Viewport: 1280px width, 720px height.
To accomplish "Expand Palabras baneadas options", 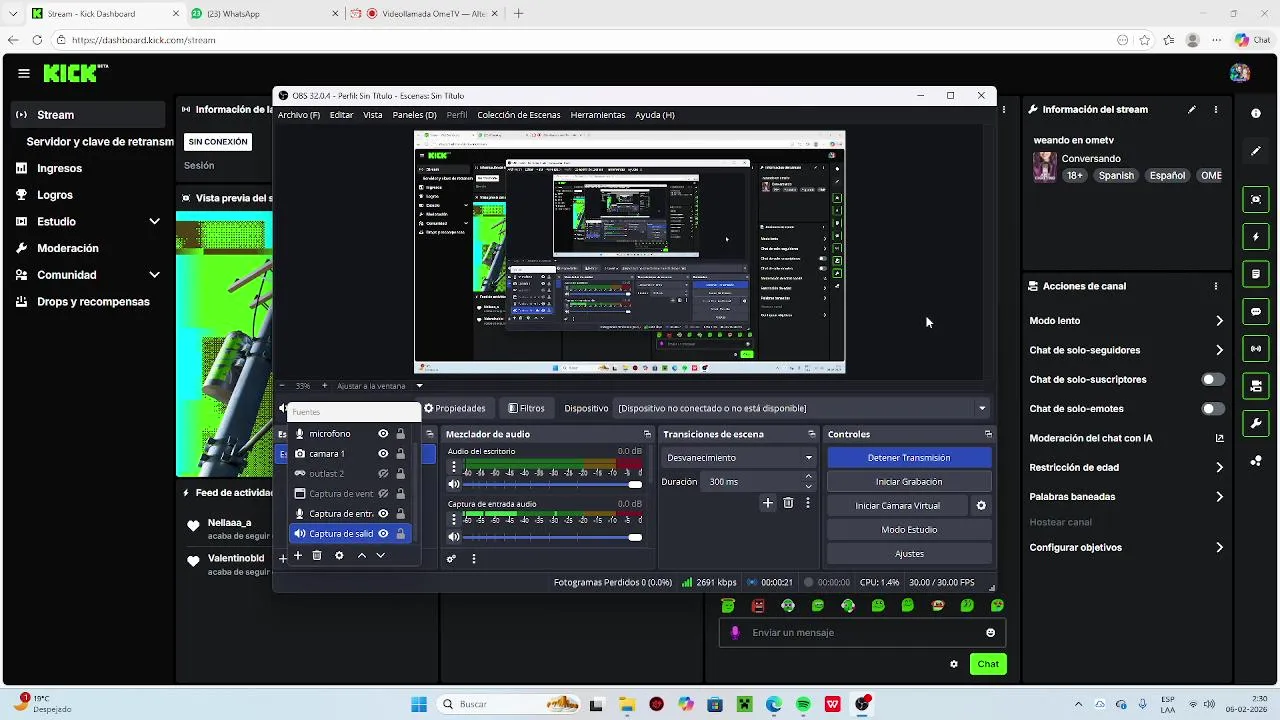I will 1219,496.
